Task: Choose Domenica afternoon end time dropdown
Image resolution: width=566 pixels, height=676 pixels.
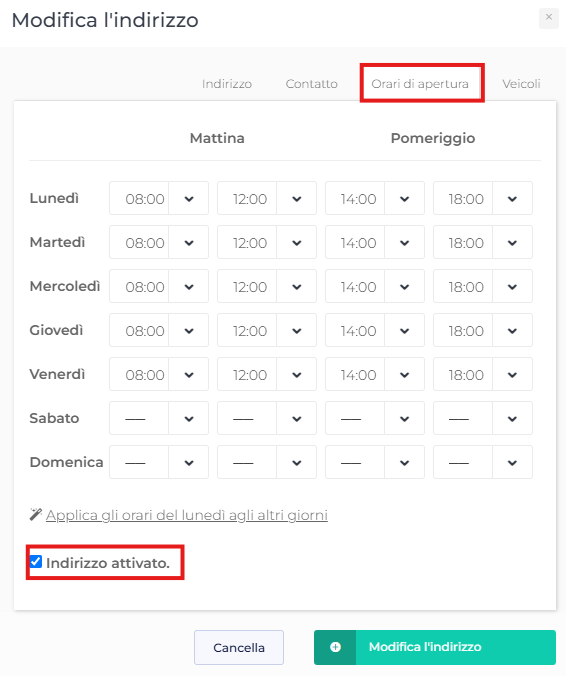Action: pyautogui.click(x=483, y=462)
